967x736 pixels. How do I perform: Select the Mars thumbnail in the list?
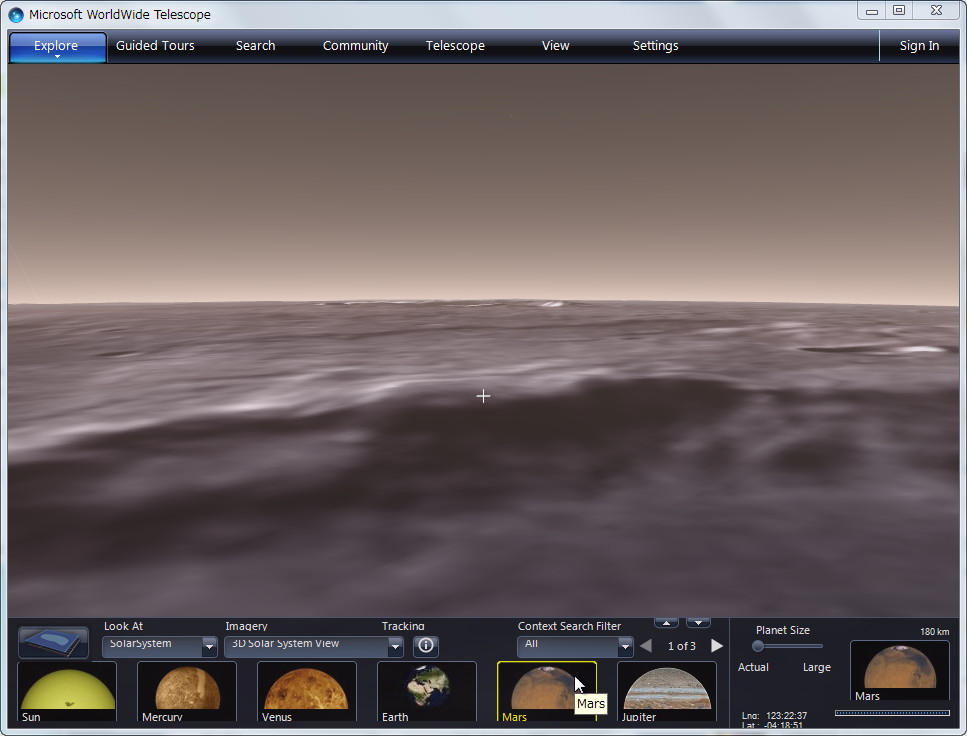[x=546, y=692]
